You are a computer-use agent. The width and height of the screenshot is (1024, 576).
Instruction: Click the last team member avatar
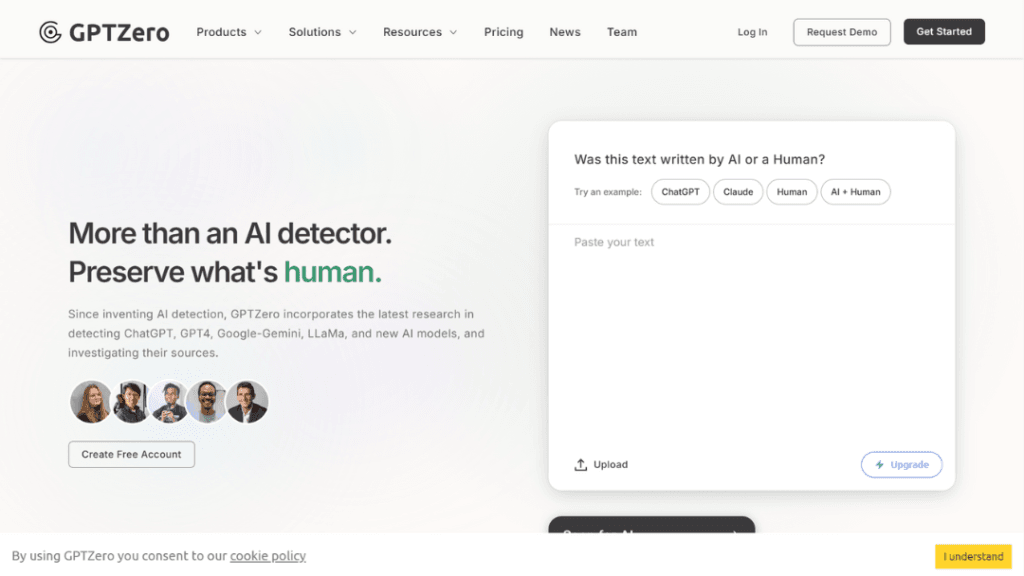pyautogui.click(x=247, y=402)
